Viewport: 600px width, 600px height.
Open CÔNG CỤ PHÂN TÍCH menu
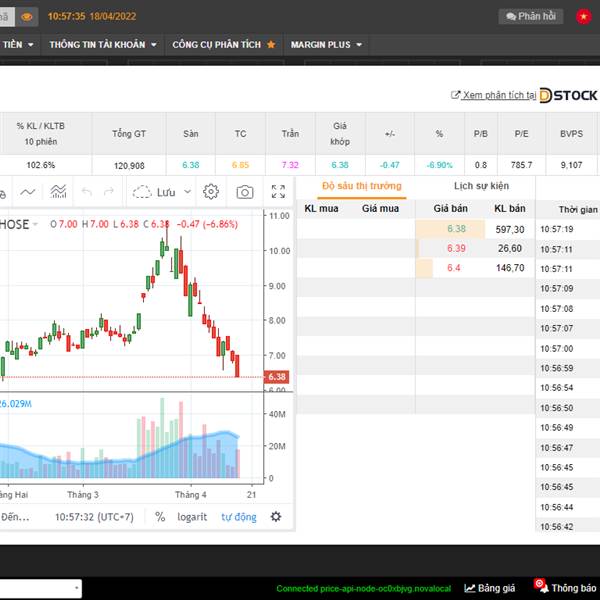coord(217,45)
